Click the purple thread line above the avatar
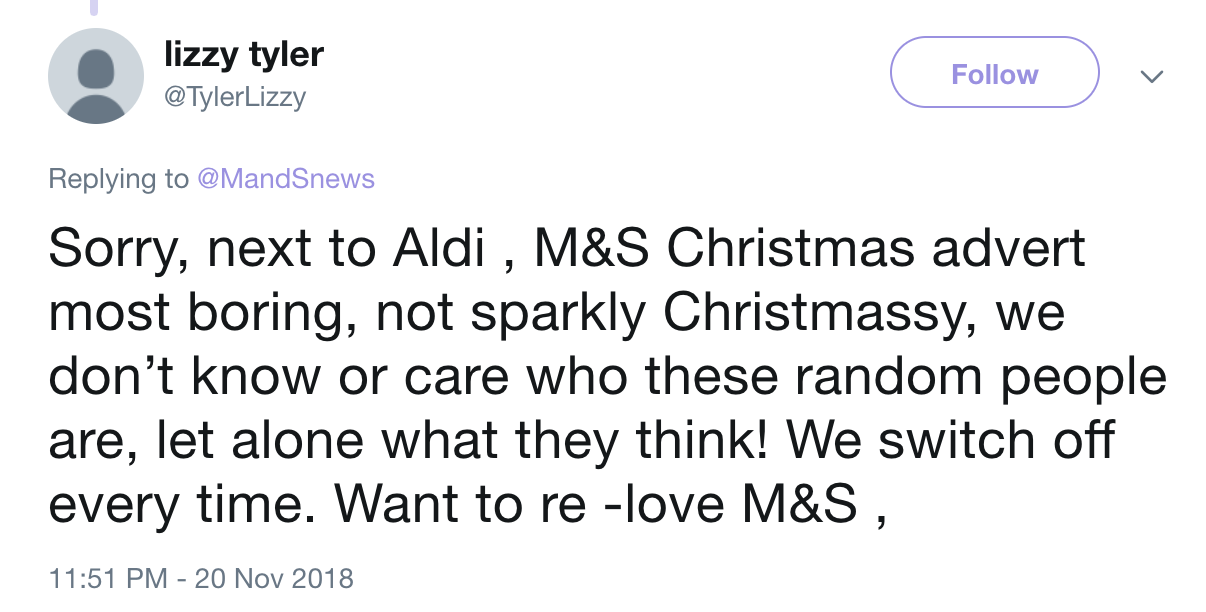The width and height of the screenshot is (1206, 612). click(x=96, y=7)
